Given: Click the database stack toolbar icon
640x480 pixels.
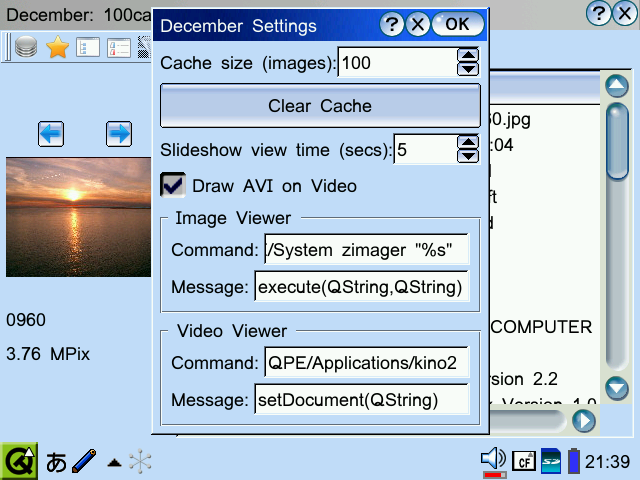Looking at the screenshot, I should [27, 47].
